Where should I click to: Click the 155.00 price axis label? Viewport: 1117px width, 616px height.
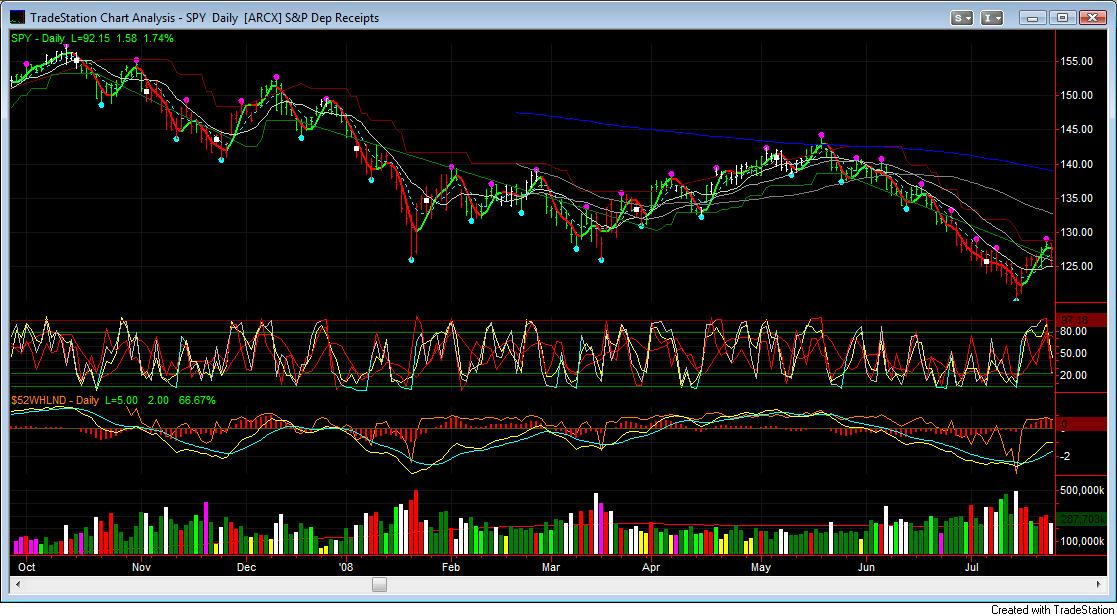(x=1078, y=61)
